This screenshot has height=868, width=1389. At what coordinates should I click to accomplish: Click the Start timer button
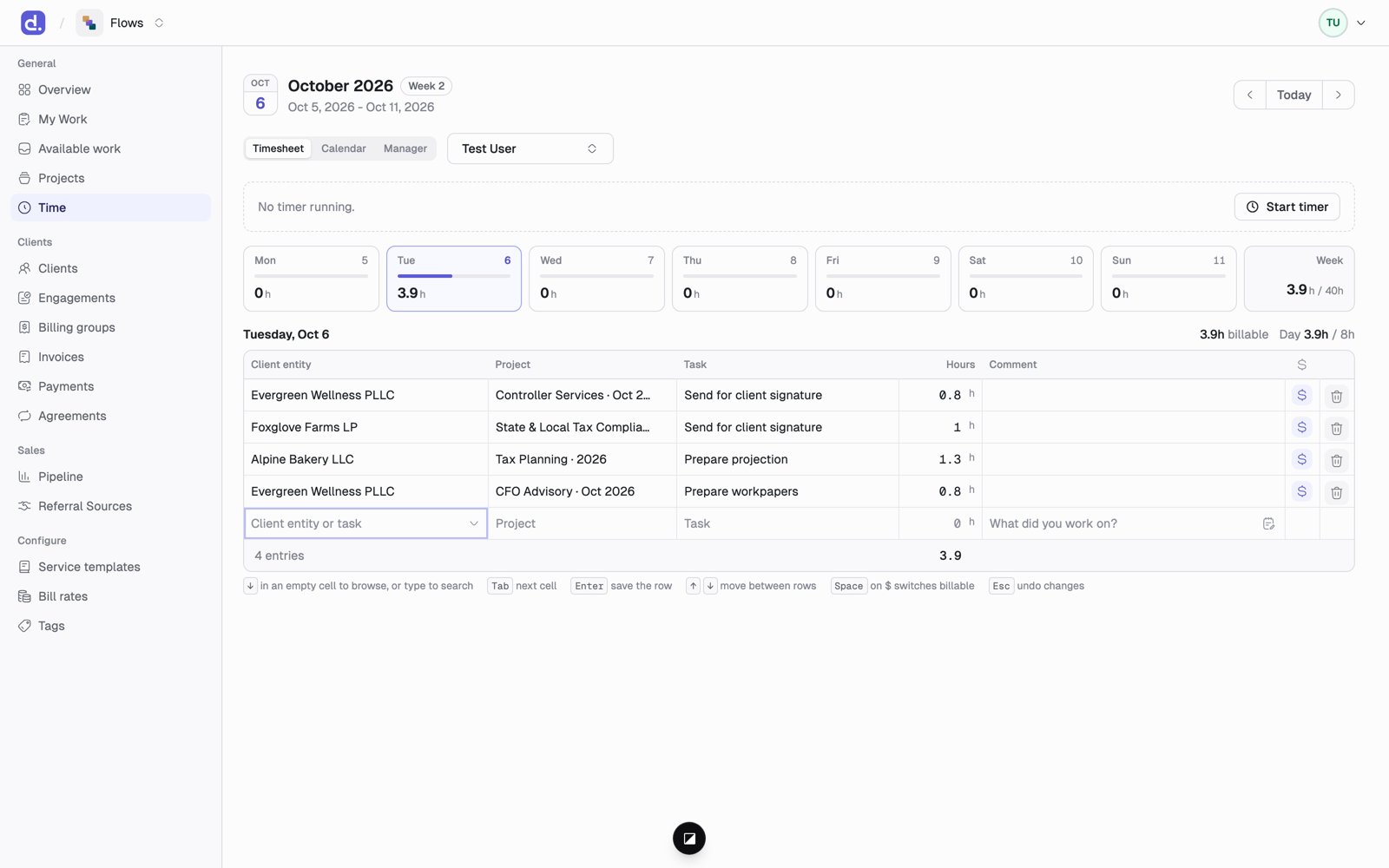1287,207
